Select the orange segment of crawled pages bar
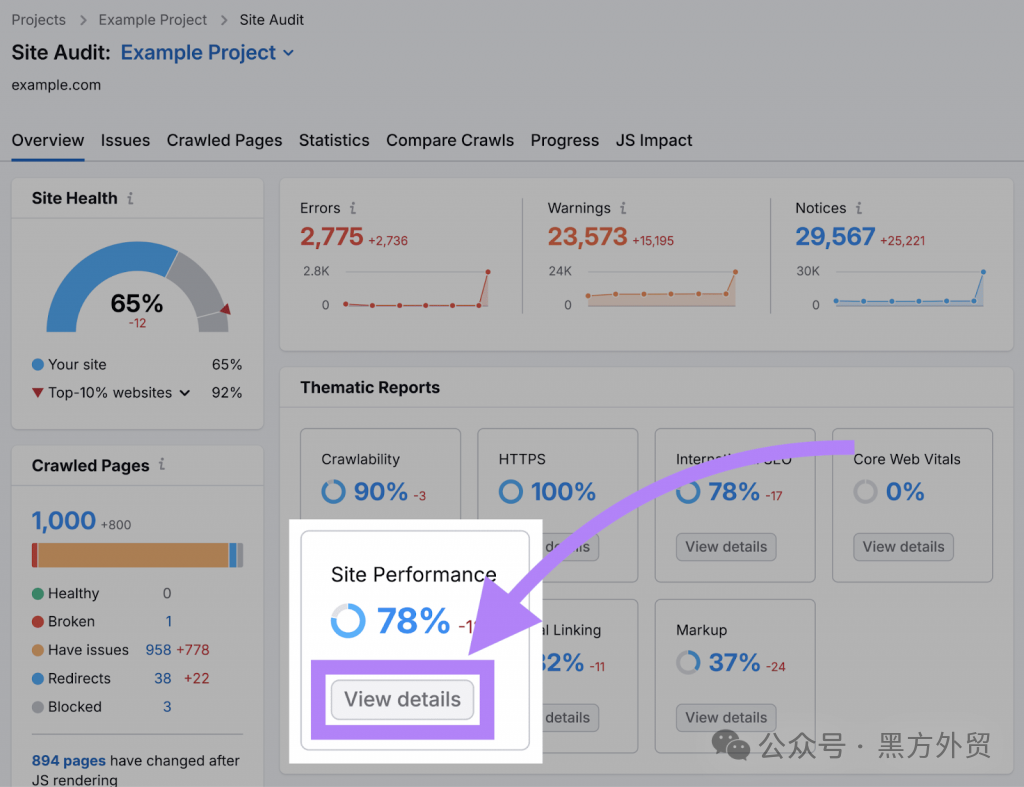 coord(133,555)
